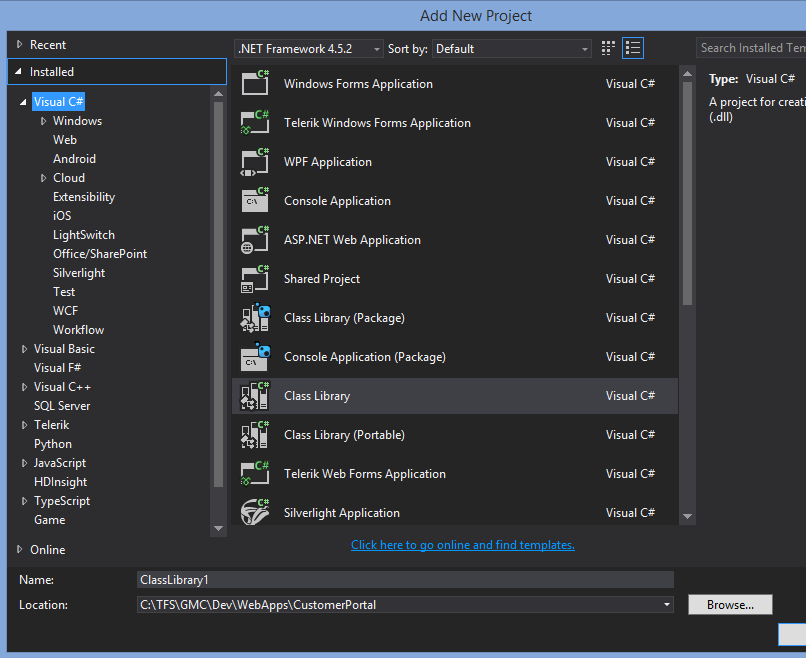
Task: Select Extensibility category in tree
Action: click(84, 197)
